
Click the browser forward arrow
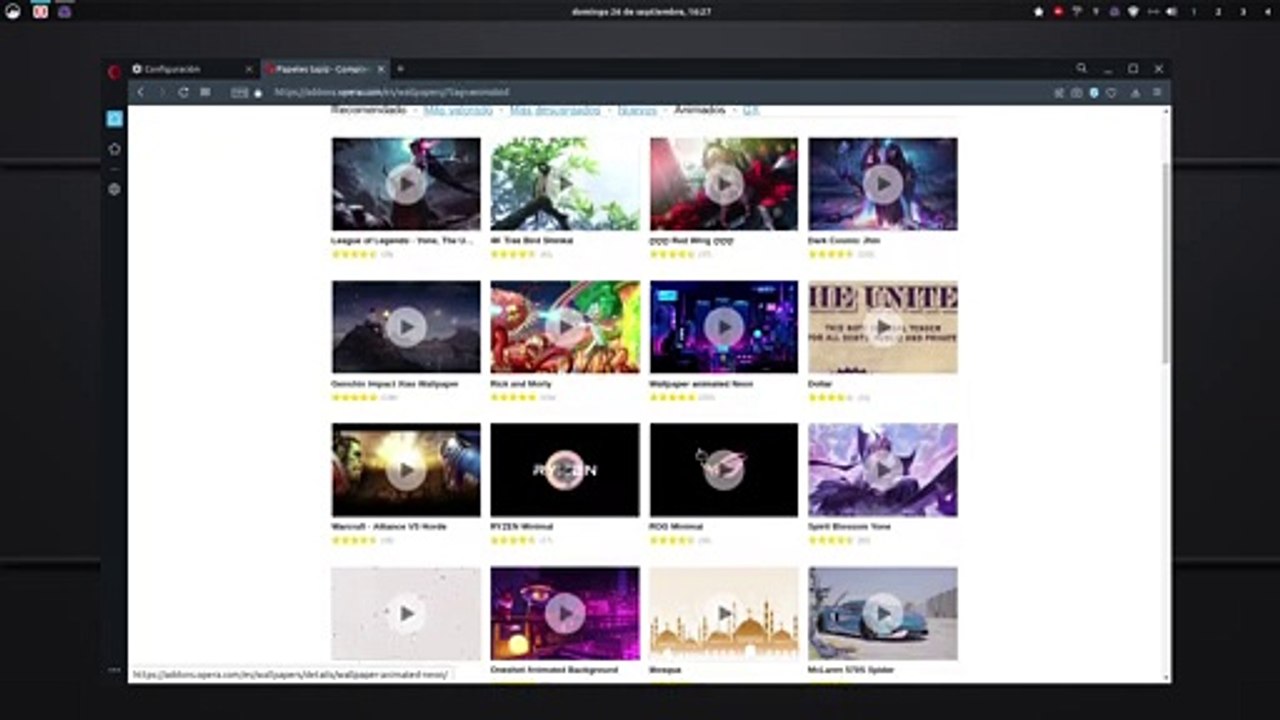[x=162, y=92]
